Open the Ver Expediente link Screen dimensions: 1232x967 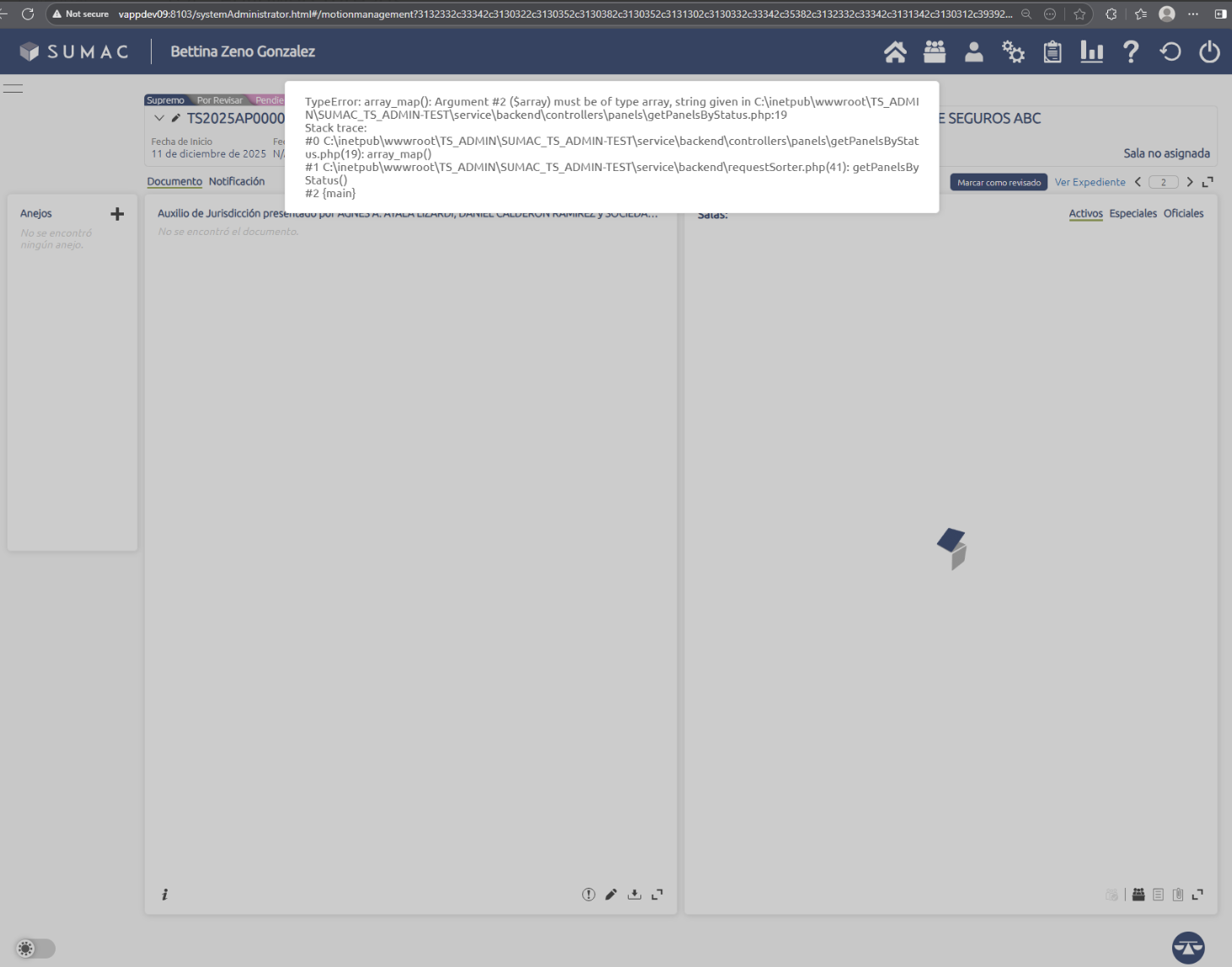(x=1090, y=182)
